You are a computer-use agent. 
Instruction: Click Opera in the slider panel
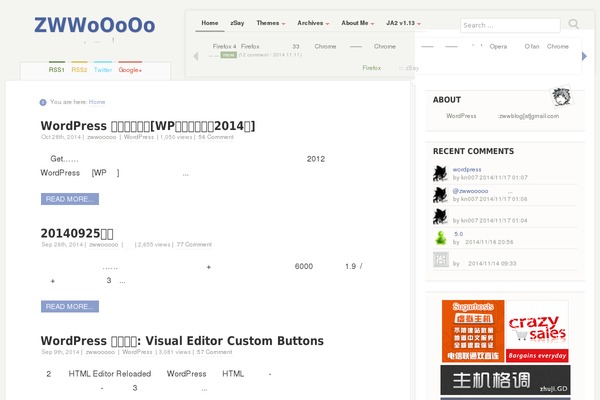tap(498, 46)
